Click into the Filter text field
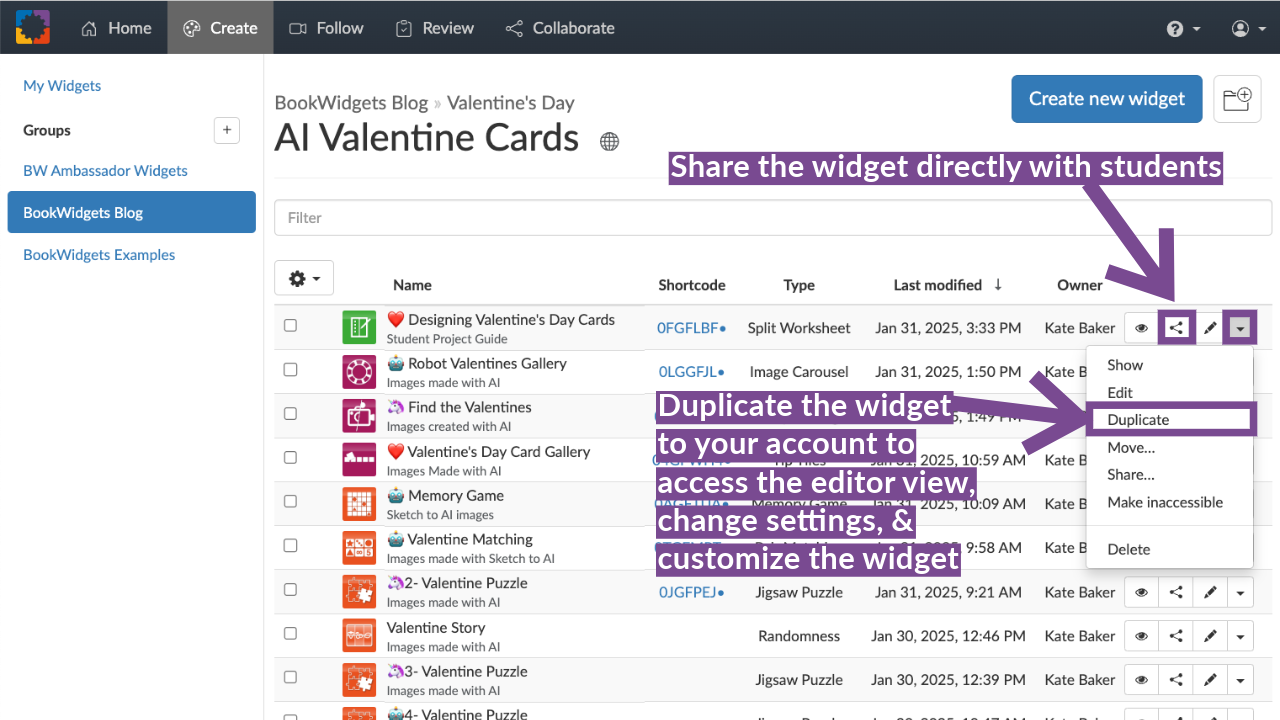Image resolution: width=1280 pixels, height=720 pixels. pyautogui.click(x=772, y=217)
